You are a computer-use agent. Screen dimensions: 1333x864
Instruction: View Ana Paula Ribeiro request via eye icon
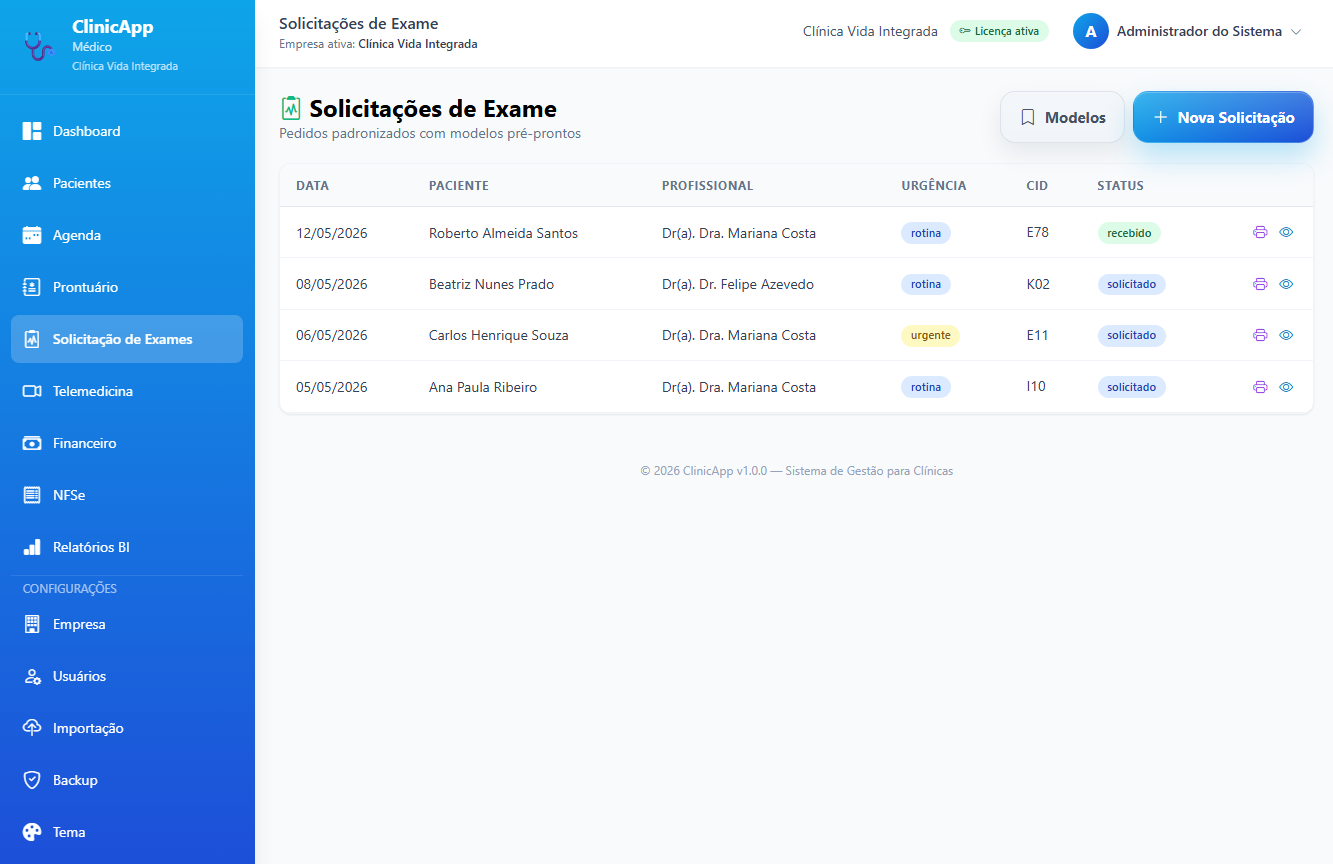[1286, 387]
